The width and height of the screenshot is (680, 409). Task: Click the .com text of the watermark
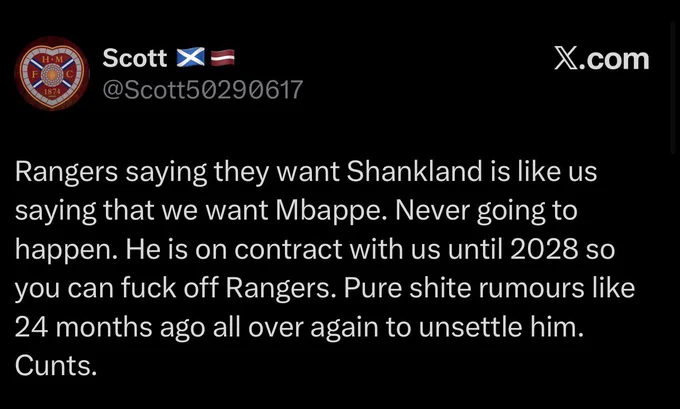tap(612, 59)
